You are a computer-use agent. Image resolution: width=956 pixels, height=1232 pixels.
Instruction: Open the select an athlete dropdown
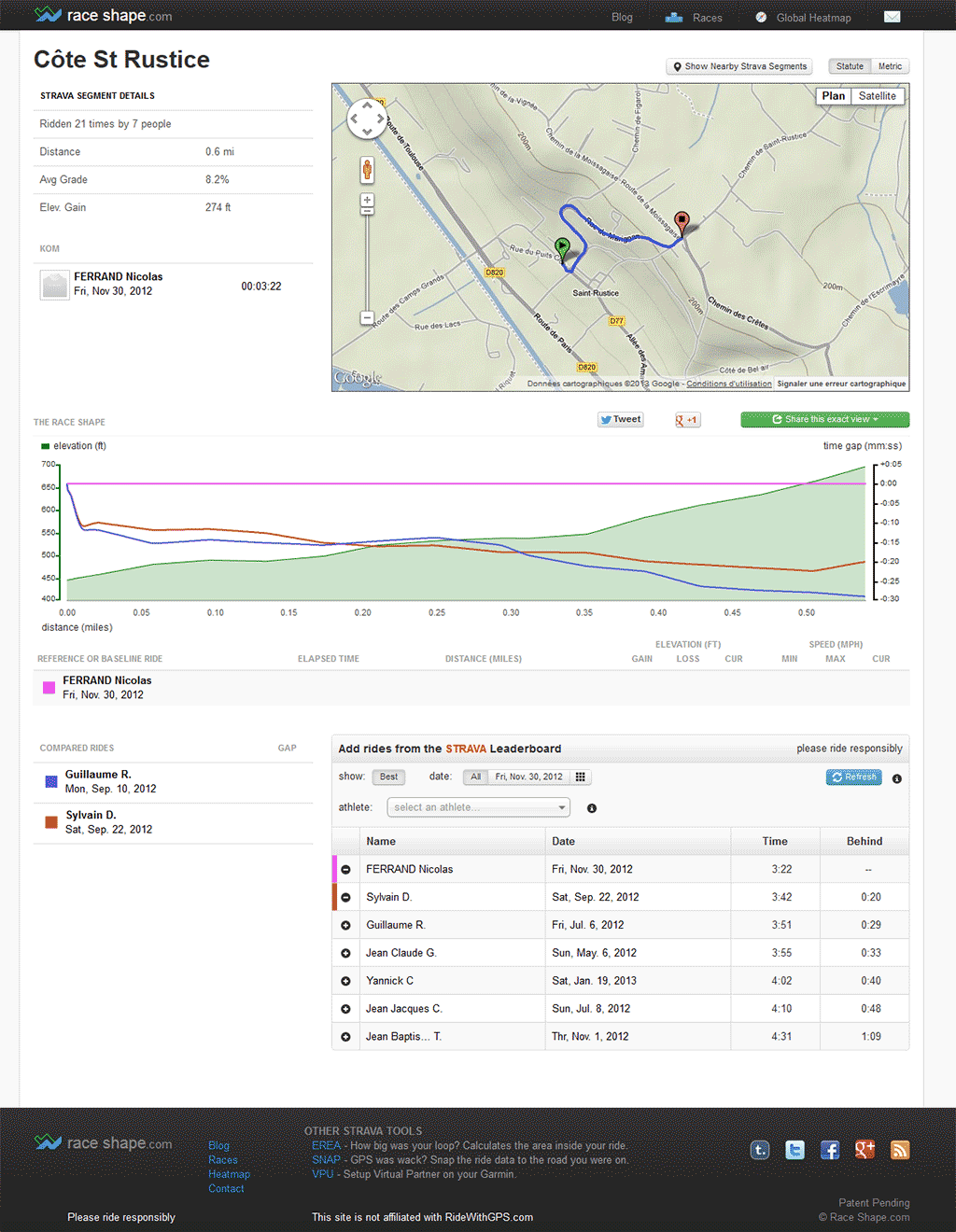pos(478,807)
